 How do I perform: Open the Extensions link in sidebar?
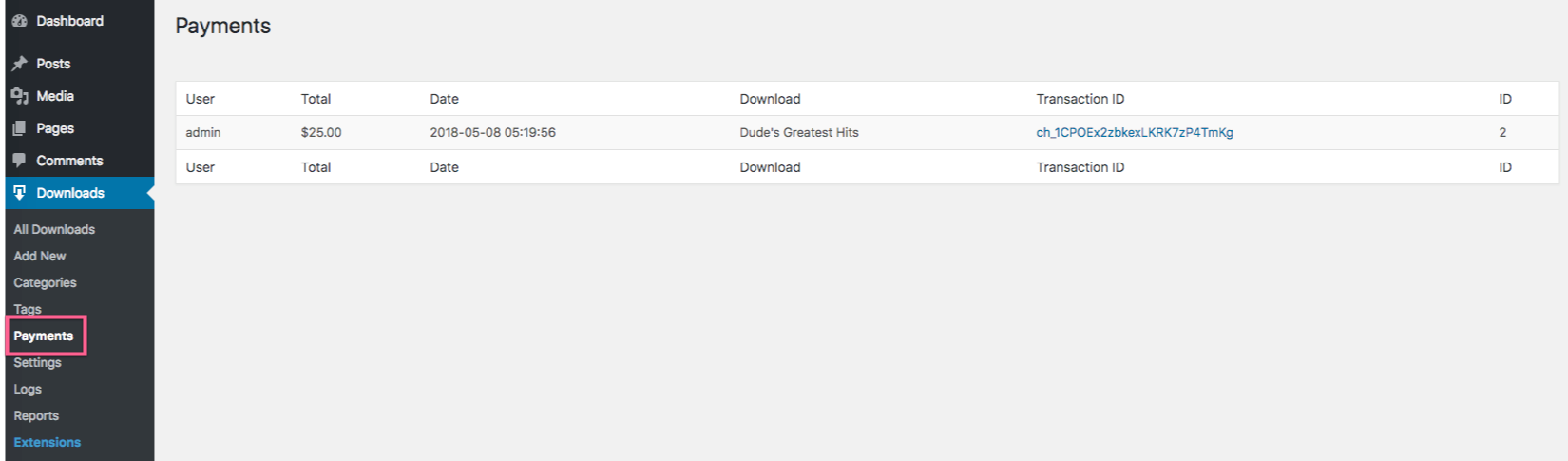pos(48,442)
